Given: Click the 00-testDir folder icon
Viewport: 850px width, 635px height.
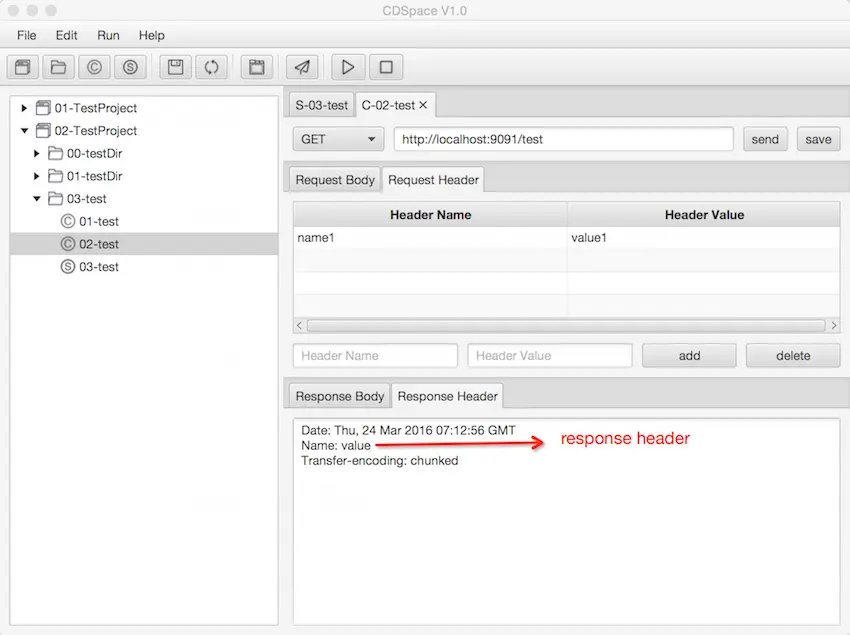Looking at the screenshot, I should pos(55,153).
